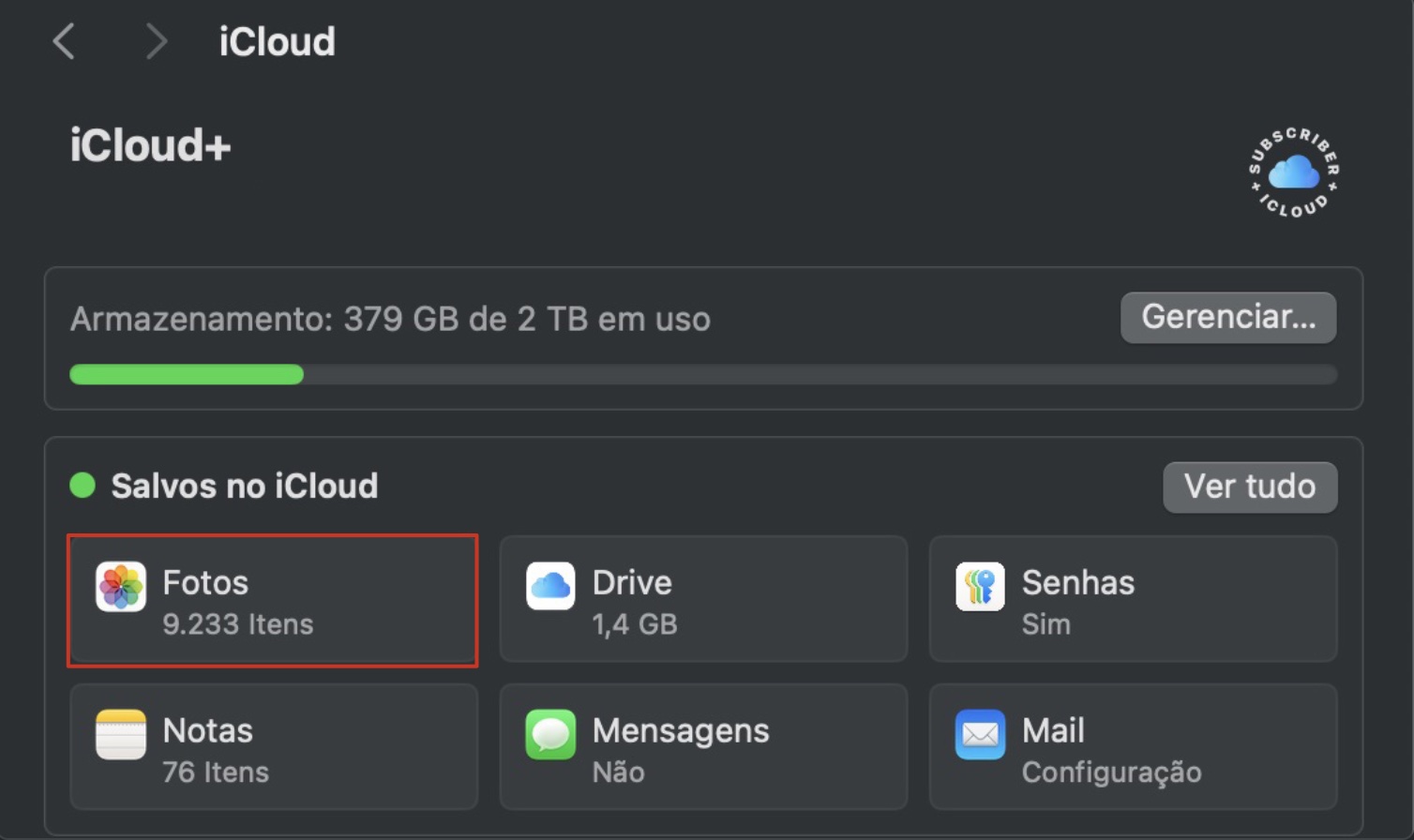The height and width of the screenshot is (840, 1414).
Task: Click the Mail envelope icon
Action: point(980,735)
